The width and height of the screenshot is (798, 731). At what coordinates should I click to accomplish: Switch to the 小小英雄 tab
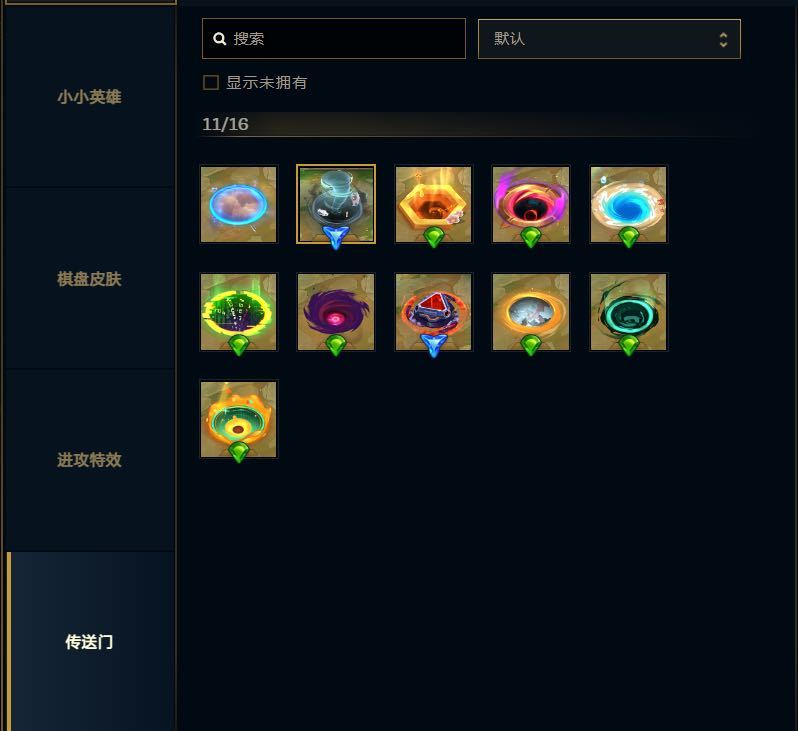[90, 97]
